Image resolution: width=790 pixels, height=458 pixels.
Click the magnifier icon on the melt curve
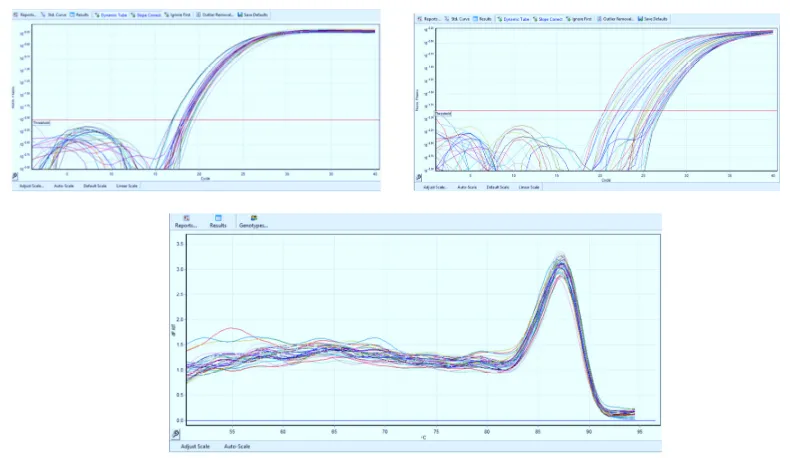pyautogui.click(x=176, y=433)
